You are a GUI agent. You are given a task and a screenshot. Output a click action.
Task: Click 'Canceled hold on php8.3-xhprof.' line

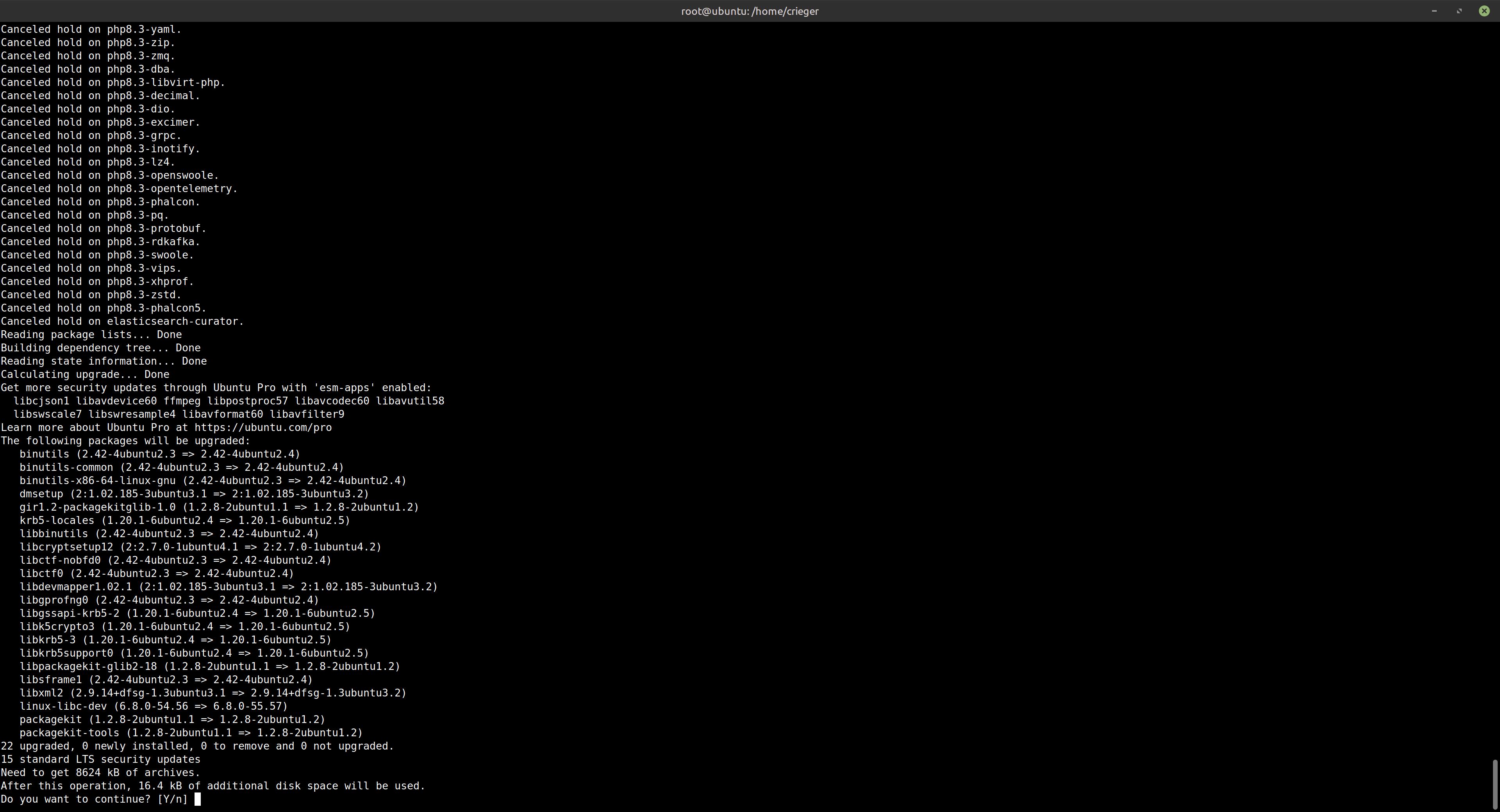[97, 281]
